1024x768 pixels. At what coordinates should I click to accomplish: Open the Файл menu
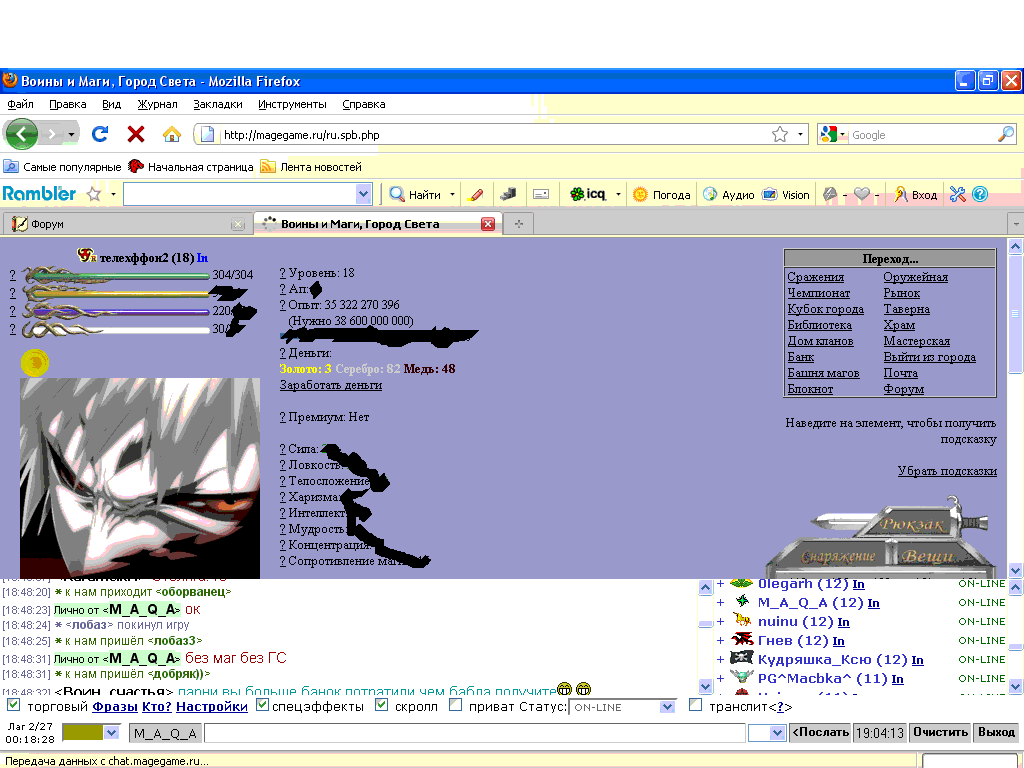[20, 104]
